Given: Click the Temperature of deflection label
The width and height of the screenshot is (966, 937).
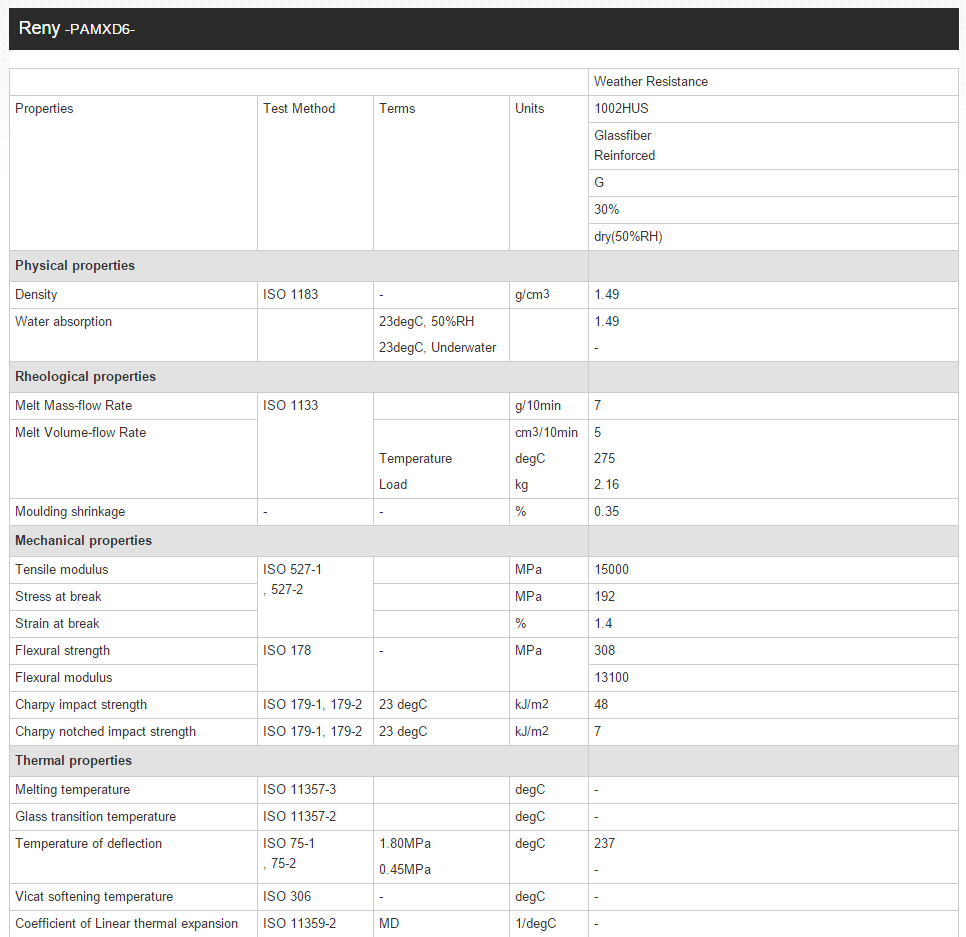Looking at the screenshot, I should 88,844.
